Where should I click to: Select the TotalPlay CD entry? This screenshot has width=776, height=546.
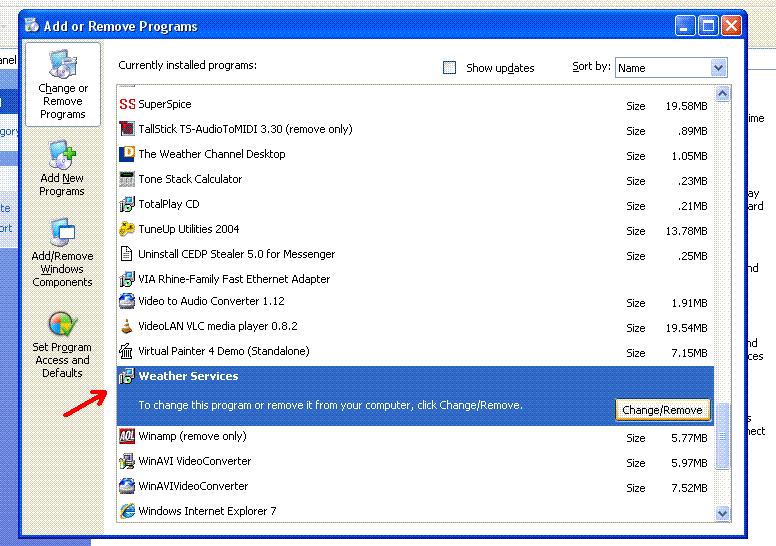(x=169, y=204)
